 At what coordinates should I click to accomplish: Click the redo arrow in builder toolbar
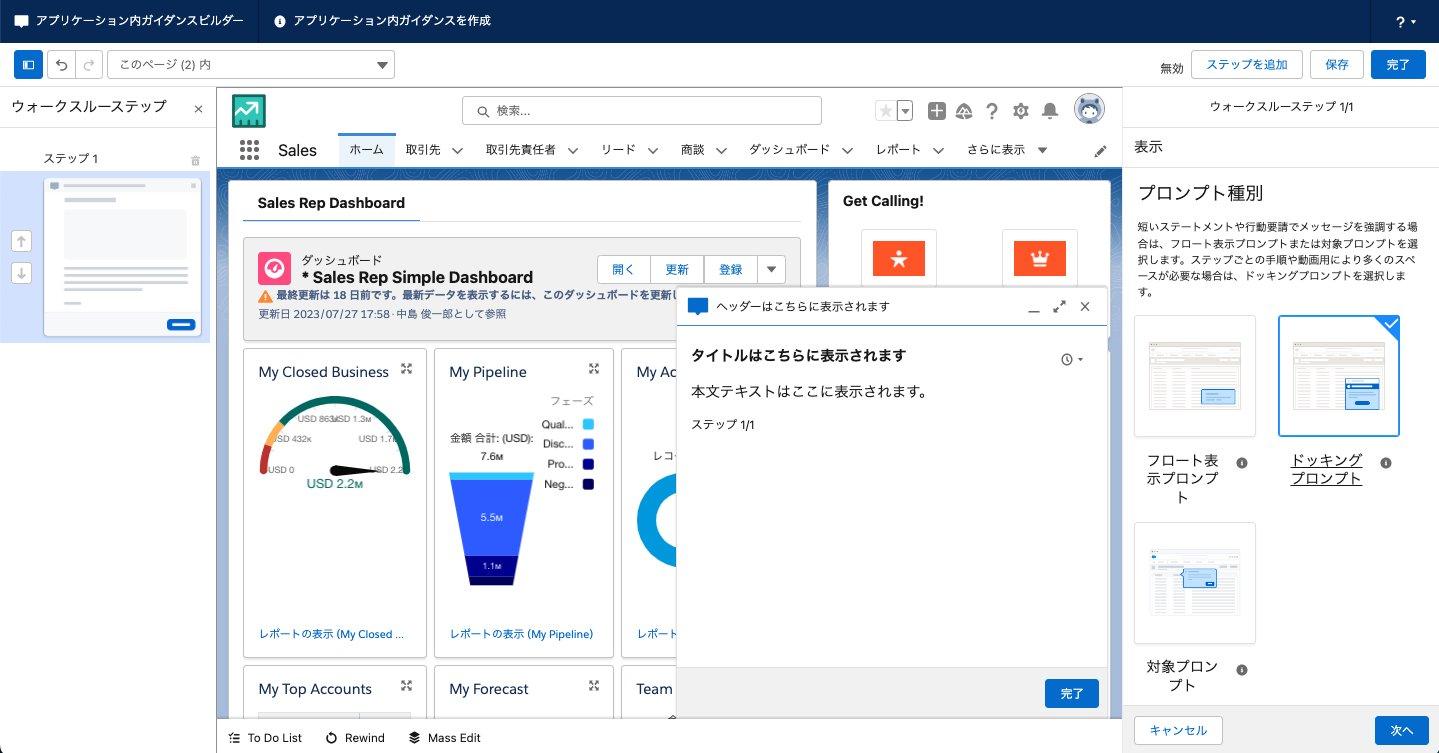point(89,65)
